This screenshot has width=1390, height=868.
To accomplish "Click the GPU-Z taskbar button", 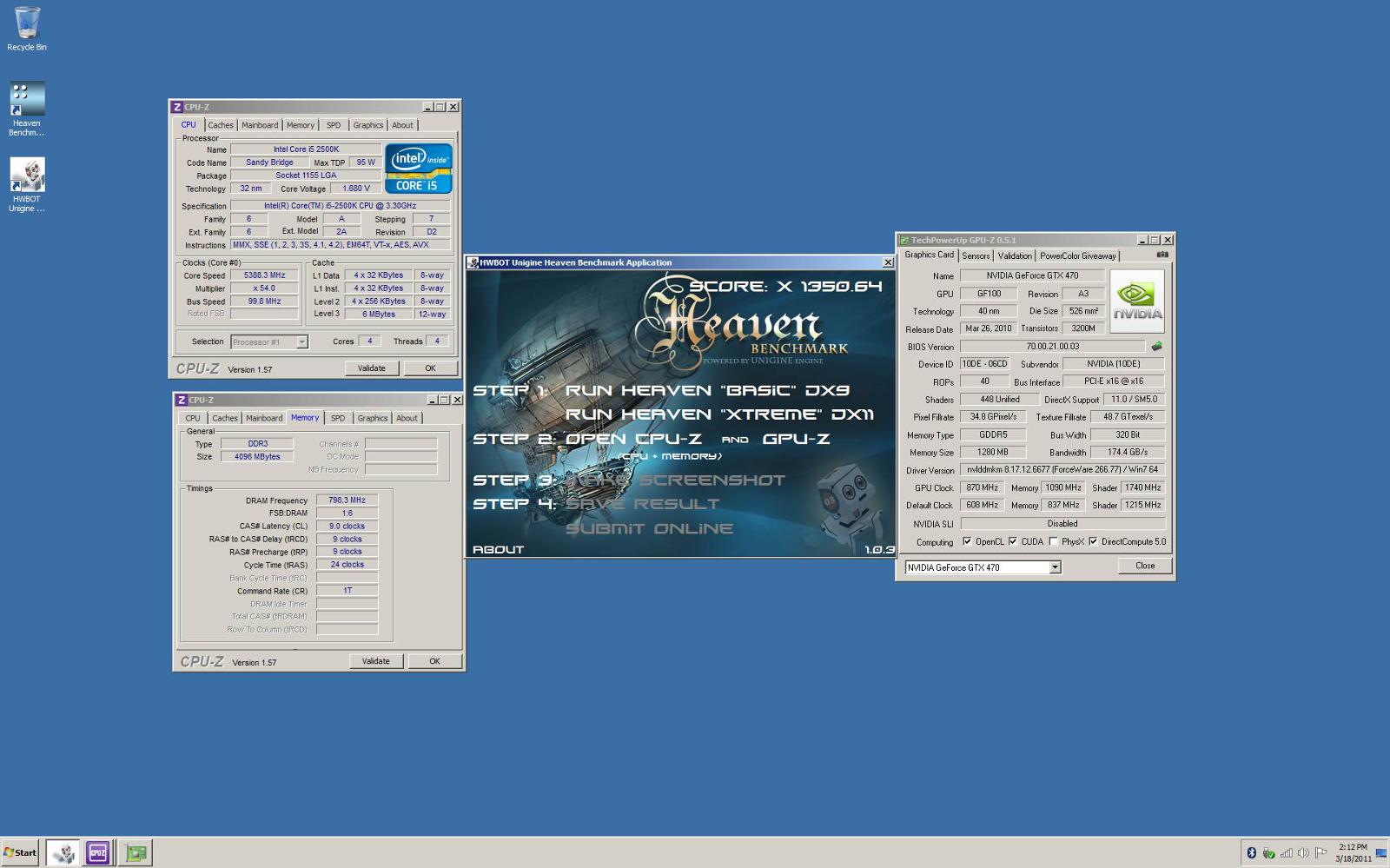I will tap(136, 852).
